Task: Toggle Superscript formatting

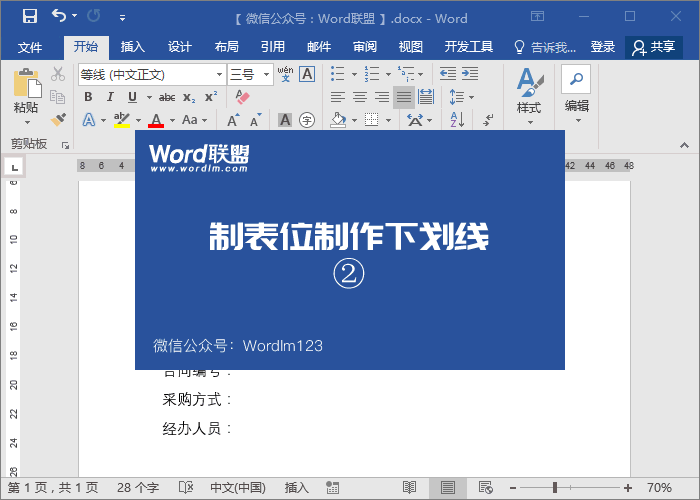Action: pyautogui.click(x=211, y=97)
